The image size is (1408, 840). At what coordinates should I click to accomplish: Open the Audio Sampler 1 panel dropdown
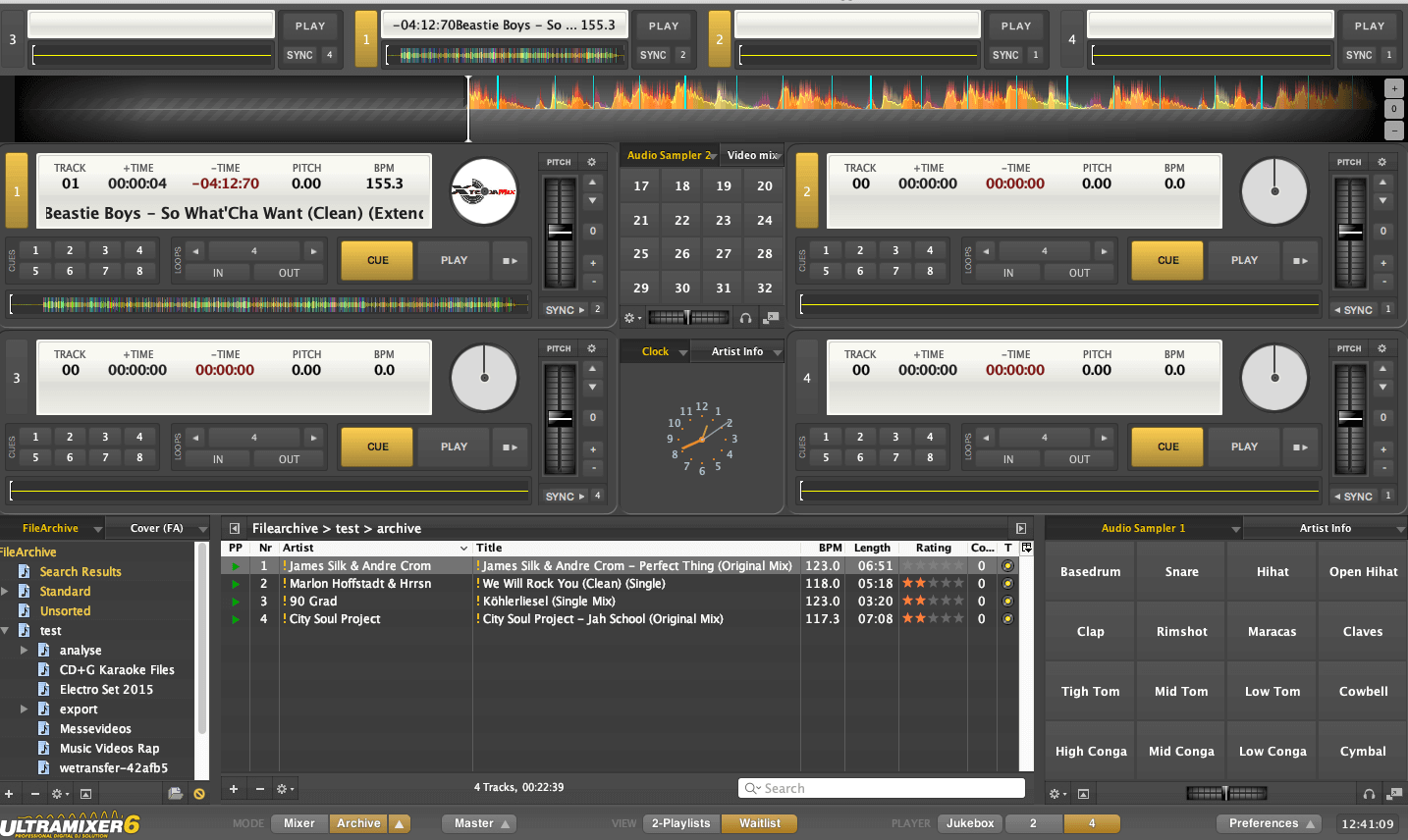coord(1235,529)
